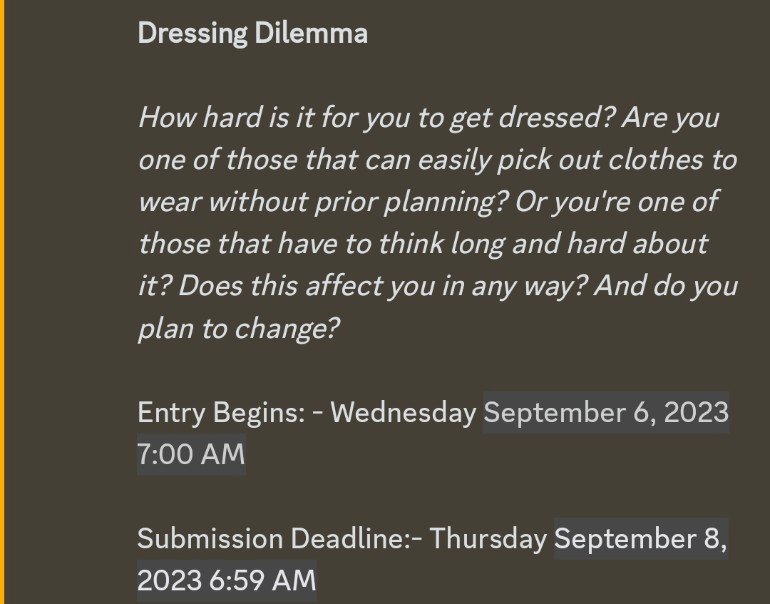Click the Dressing Dilemma embed title
This screenshot has height=604, width=770.
[x=252, y=34]
